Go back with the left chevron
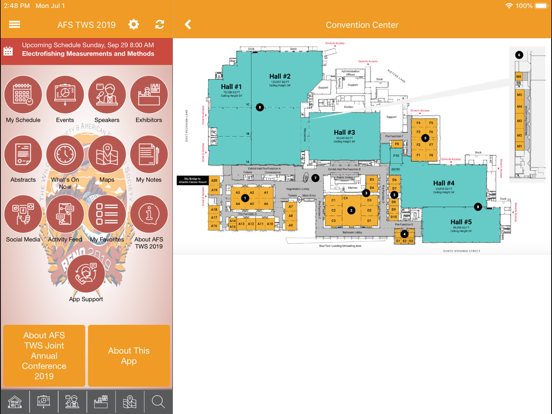The image size is (552, 414). [x=188, y=25]
